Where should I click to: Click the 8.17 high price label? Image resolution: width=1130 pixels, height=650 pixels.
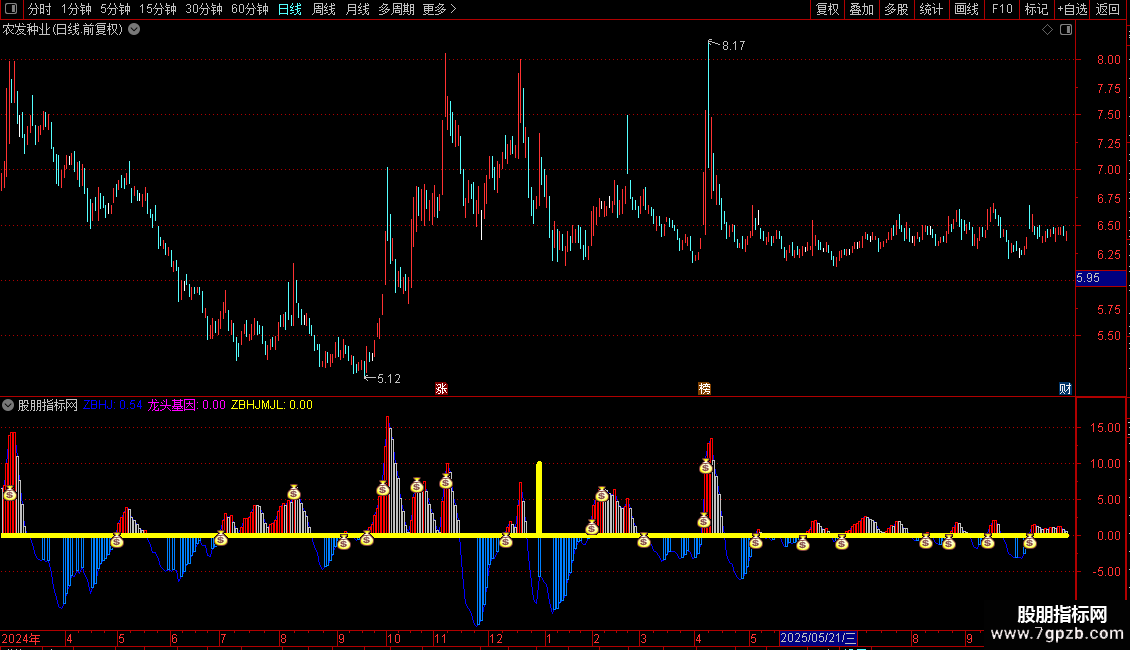click(734, 45)
